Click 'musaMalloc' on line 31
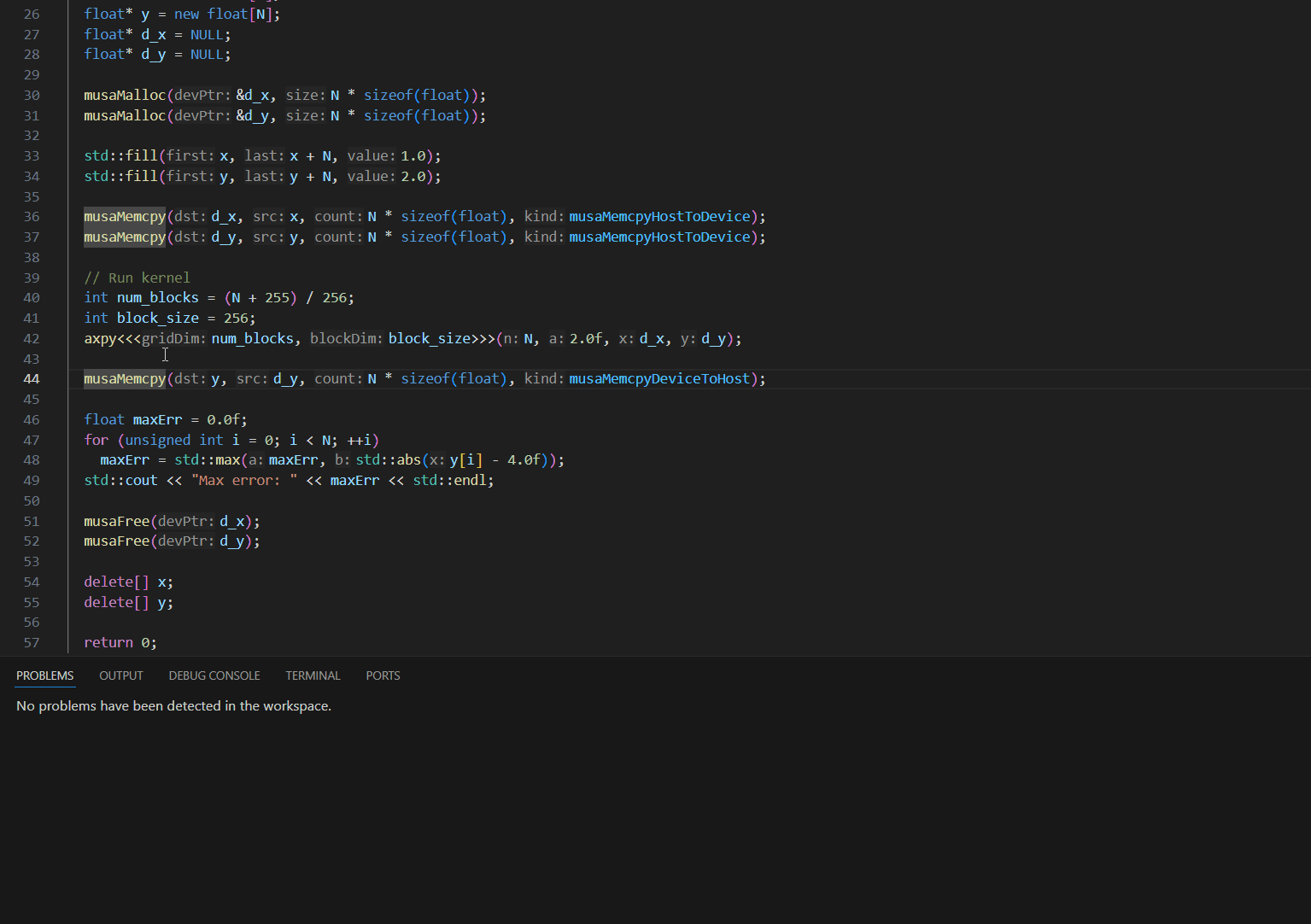The image size is (1311, 924). [x=125, y=116]
